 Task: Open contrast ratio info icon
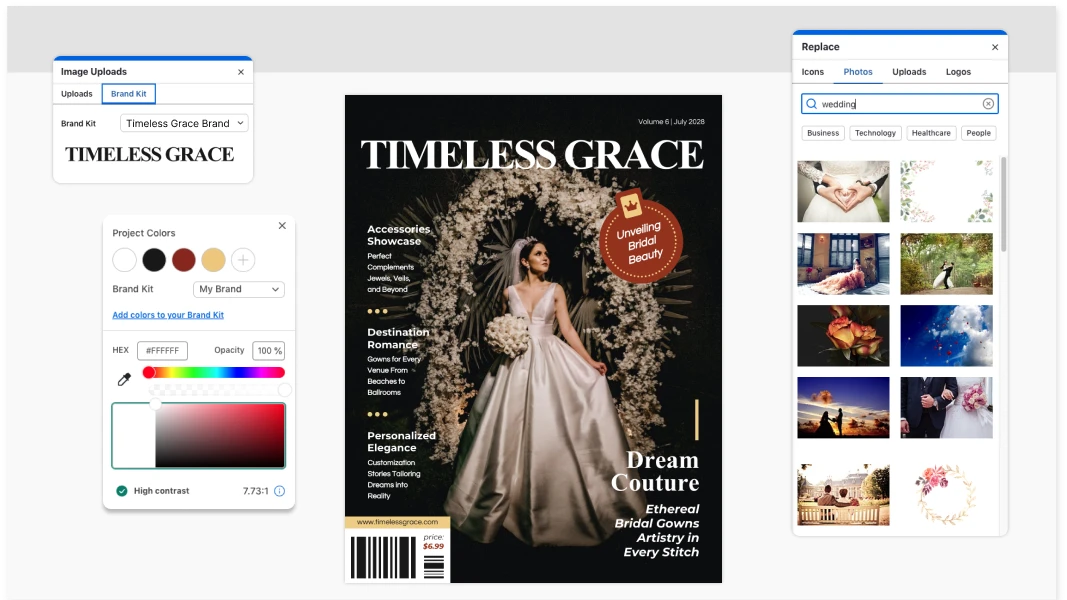(x=280, y=491)
